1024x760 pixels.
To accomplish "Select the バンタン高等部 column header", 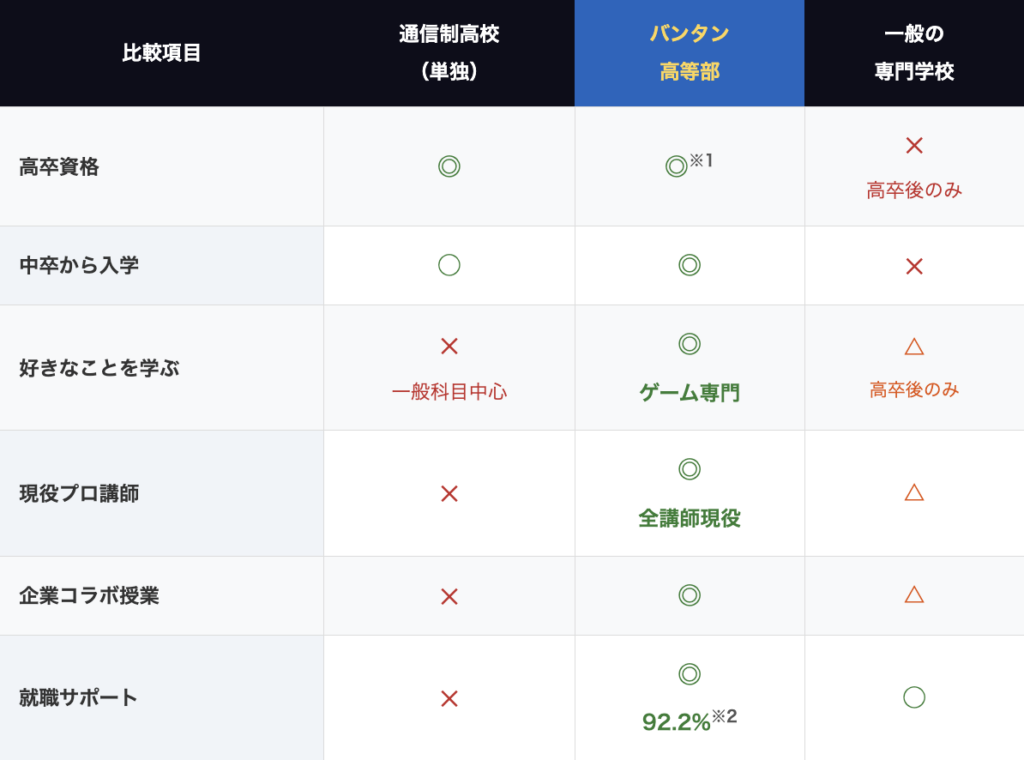I will [689, 53].
